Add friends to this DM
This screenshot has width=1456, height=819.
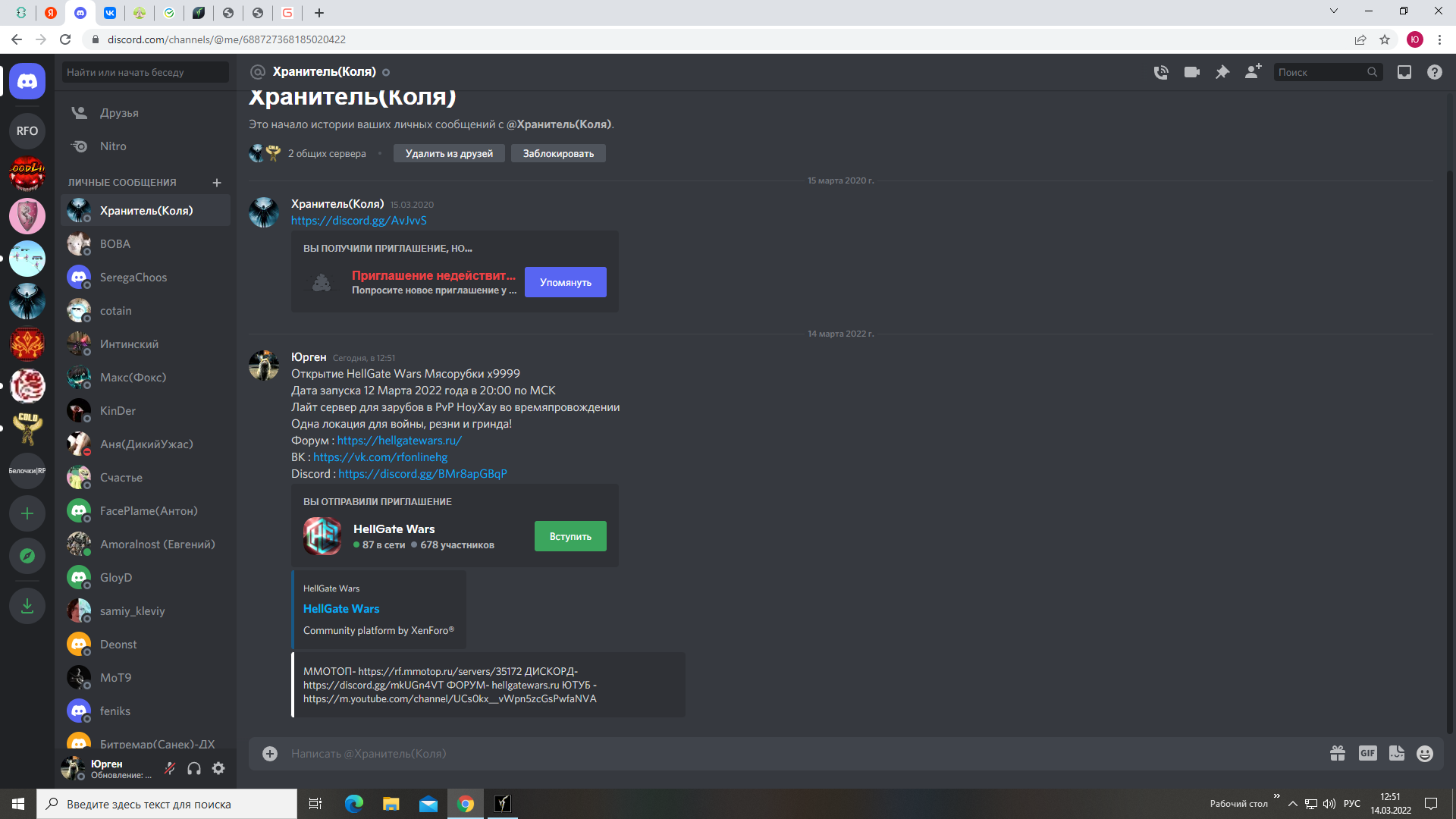[1253, 72]
